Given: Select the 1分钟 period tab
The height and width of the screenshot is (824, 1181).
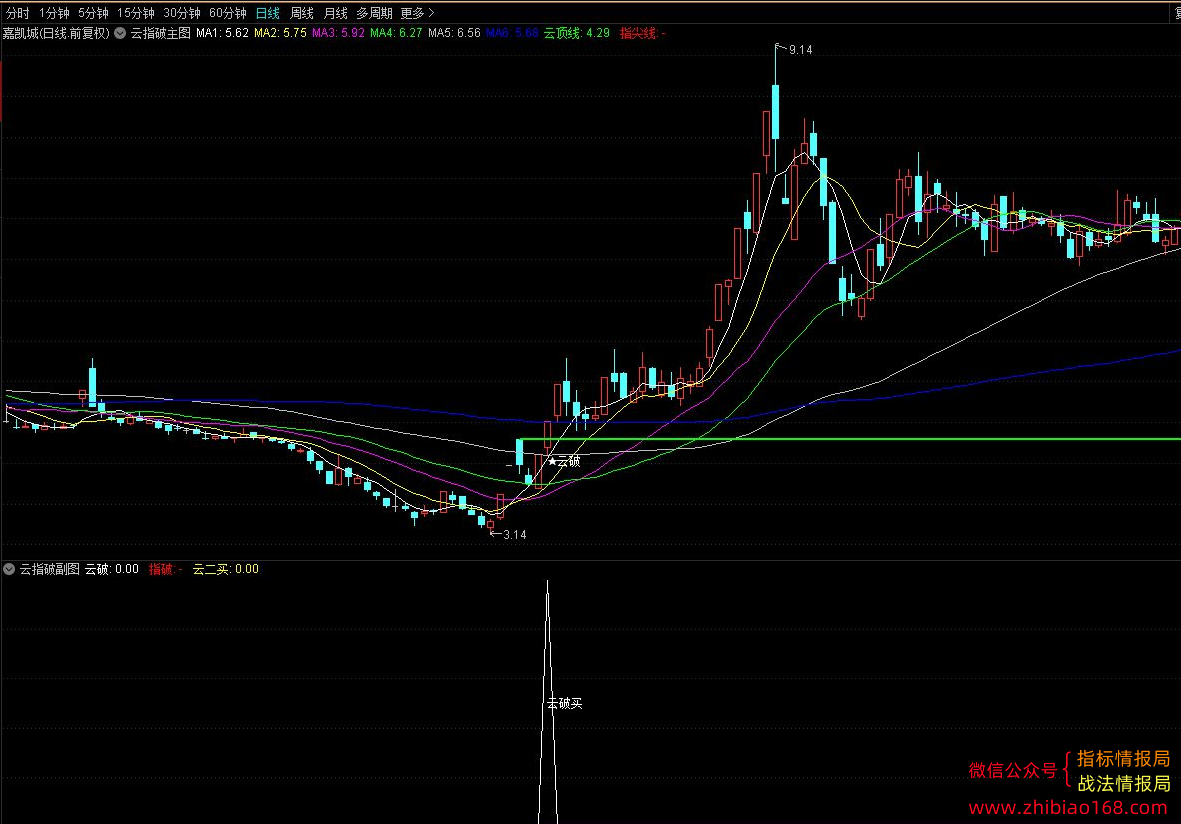Looking at the screenshot, I should (x=54, y=13).
